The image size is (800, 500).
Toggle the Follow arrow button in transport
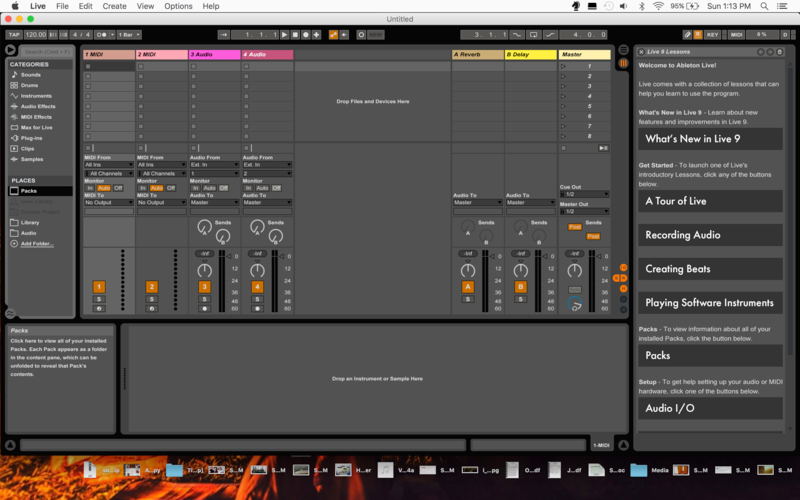(x=223, y=35)
